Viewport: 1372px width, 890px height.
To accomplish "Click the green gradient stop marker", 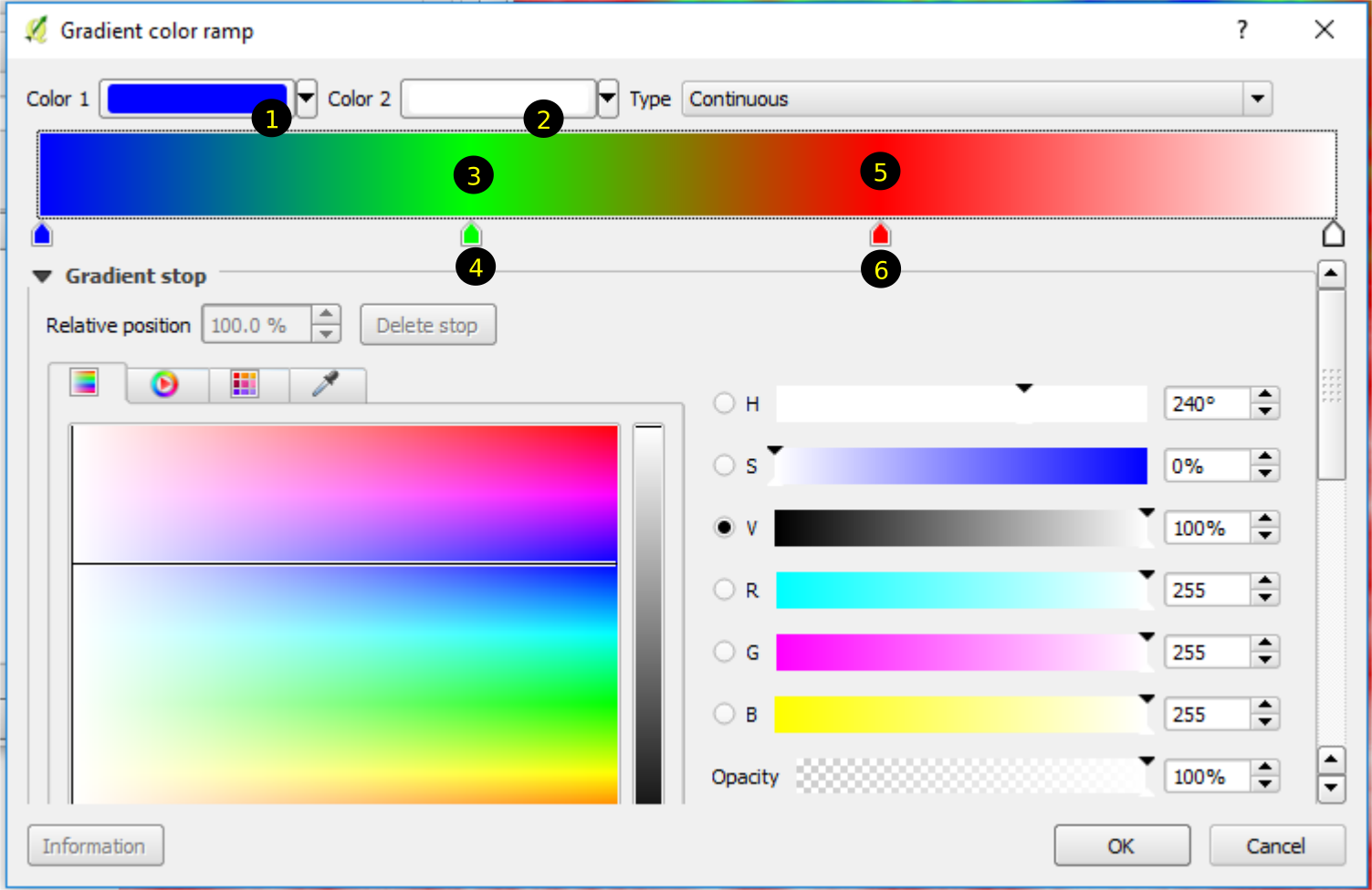I will pos(471,235).
